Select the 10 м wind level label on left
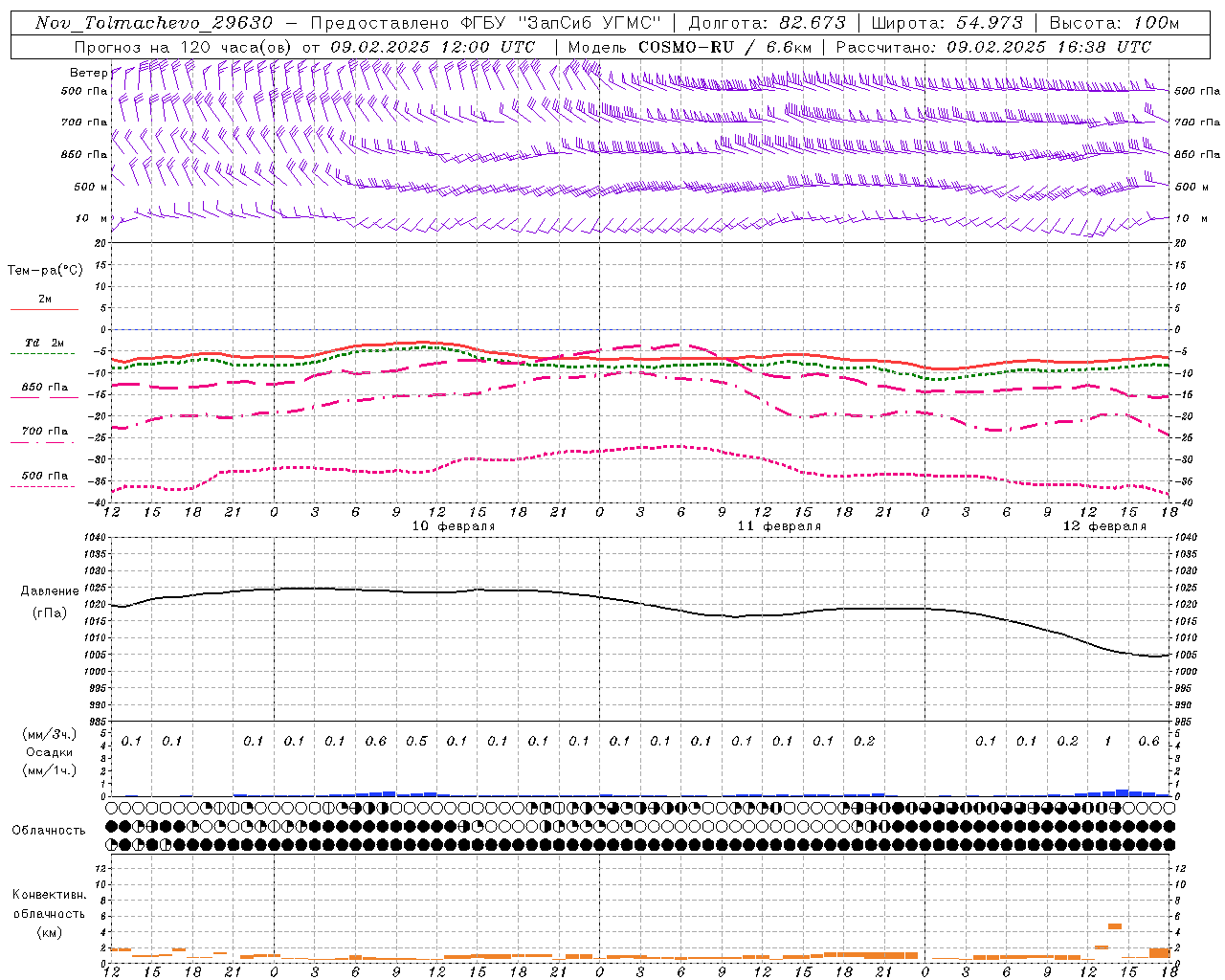This screenshot has width=1225, height=980. point(91,219)
